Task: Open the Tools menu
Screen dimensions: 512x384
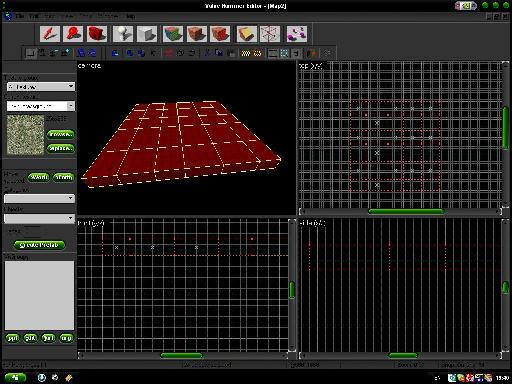Action: [86, 16]
